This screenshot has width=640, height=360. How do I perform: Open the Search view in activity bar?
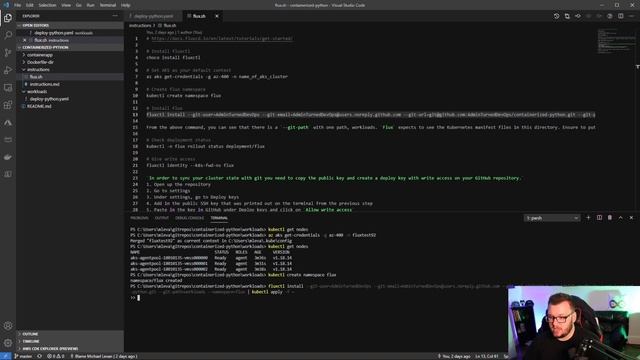click(x=8, y=35)
